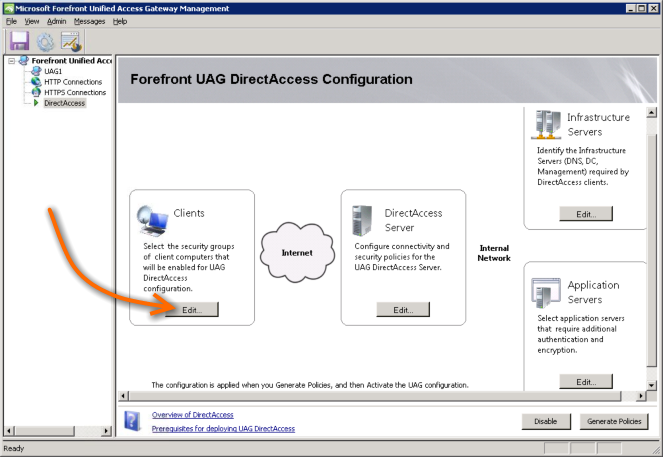Click the help book icon

point(132,421)
